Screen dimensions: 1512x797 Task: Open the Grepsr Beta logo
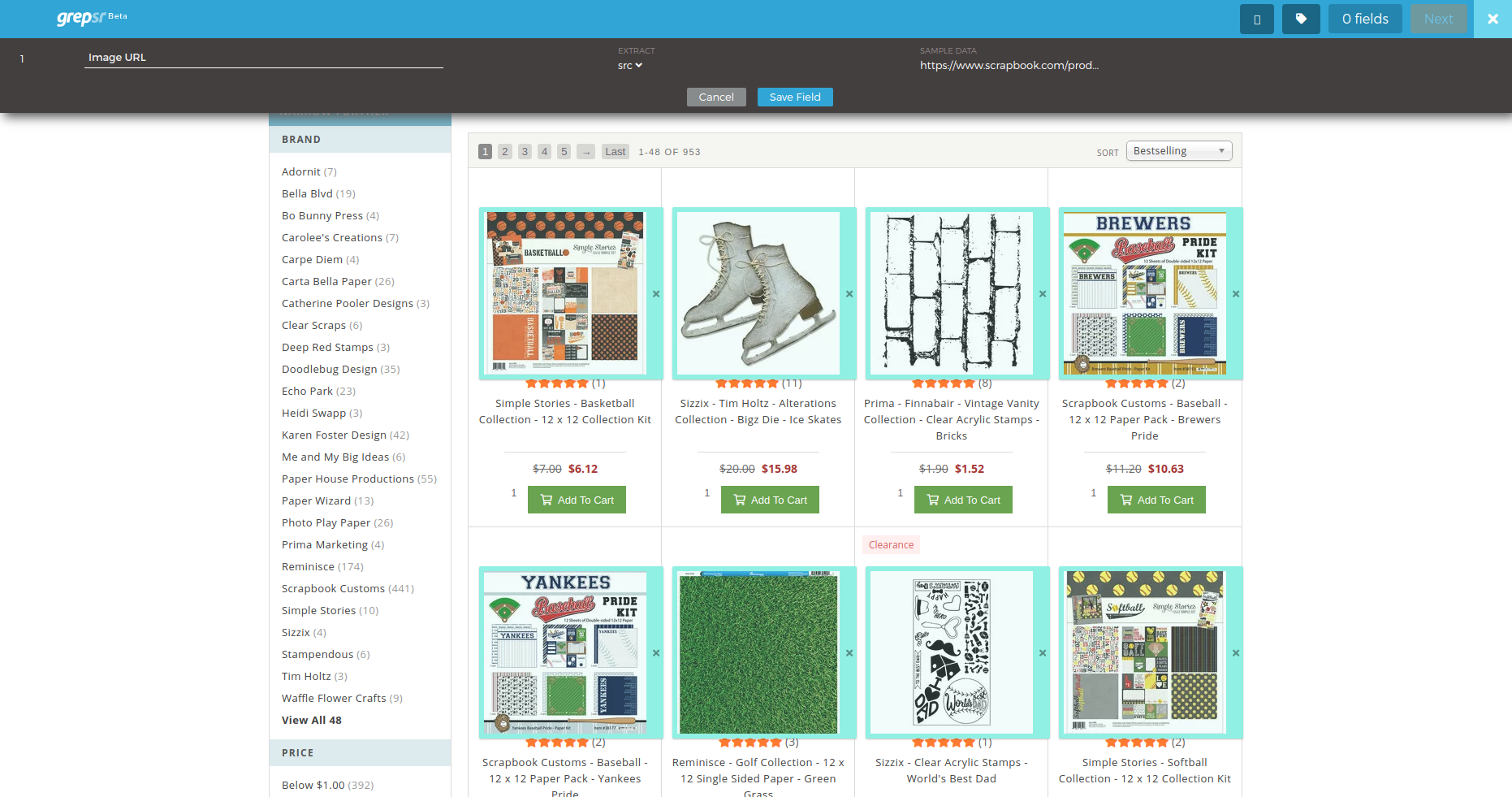point(92,18)
